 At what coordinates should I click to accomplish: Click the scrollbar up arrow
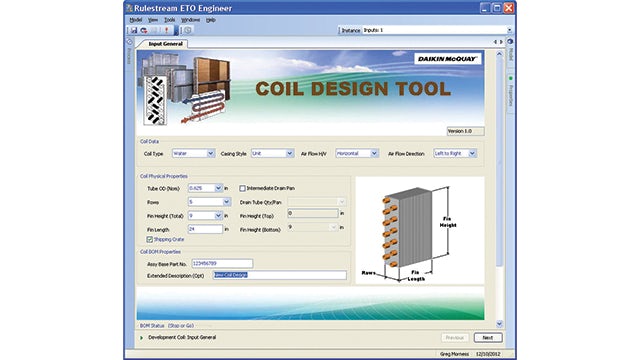click(x=499, y=54)
